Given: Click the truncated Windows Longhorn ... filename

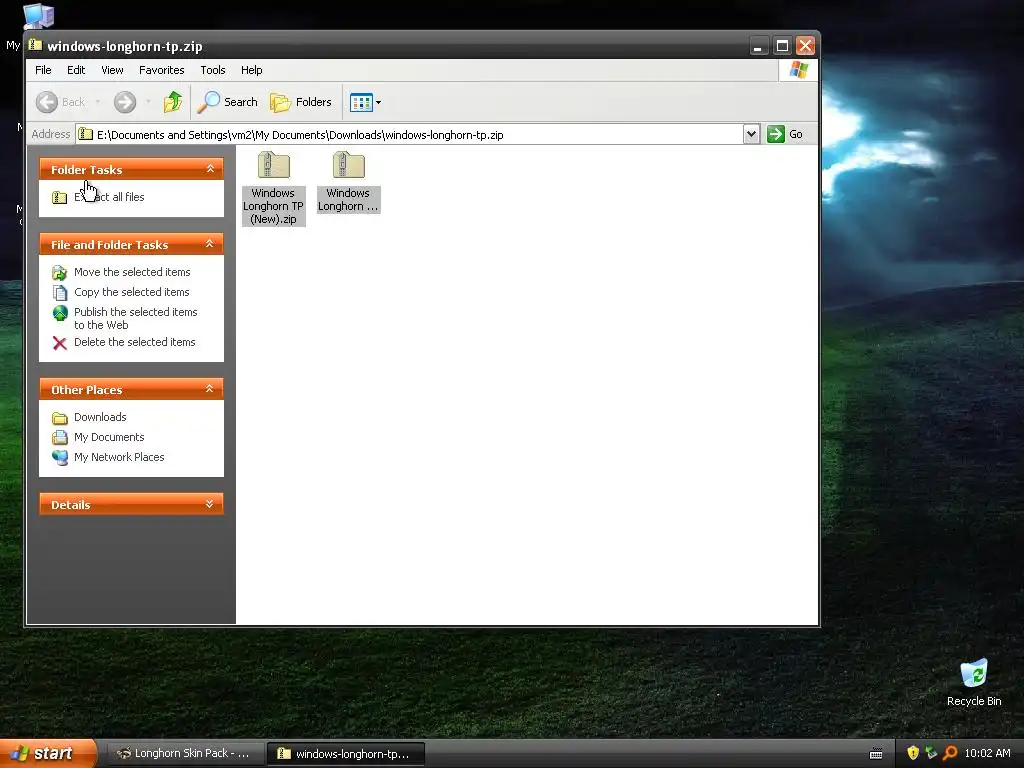Looking at the screenshot, I should (348, 200).
